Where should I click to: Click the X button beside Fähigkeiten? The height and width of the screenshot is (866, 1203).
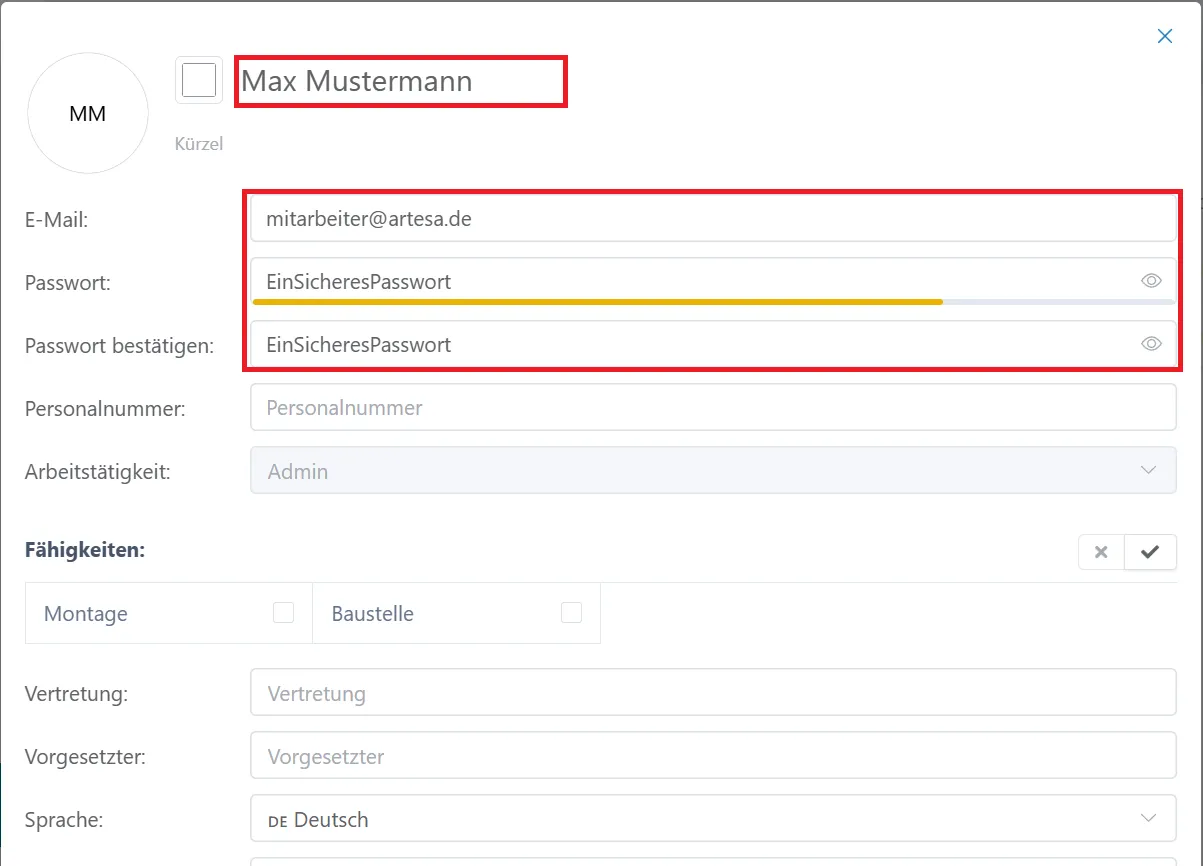(x=1101, y=552)
